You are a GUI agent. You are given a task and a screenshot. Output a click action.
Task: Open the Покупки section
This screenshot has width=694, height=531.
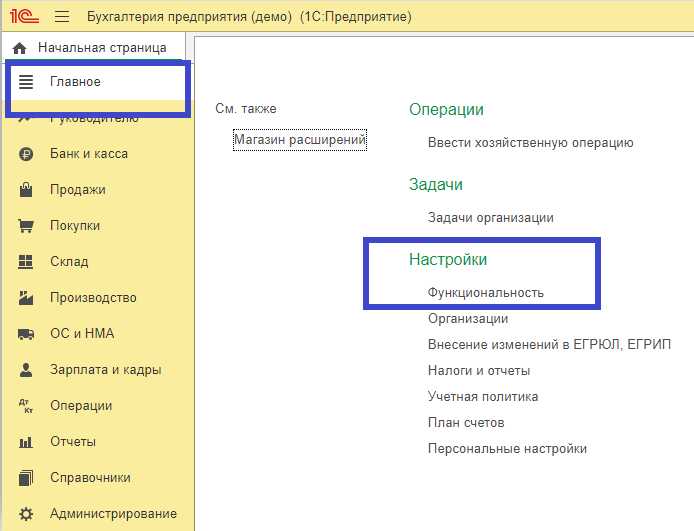75,226
